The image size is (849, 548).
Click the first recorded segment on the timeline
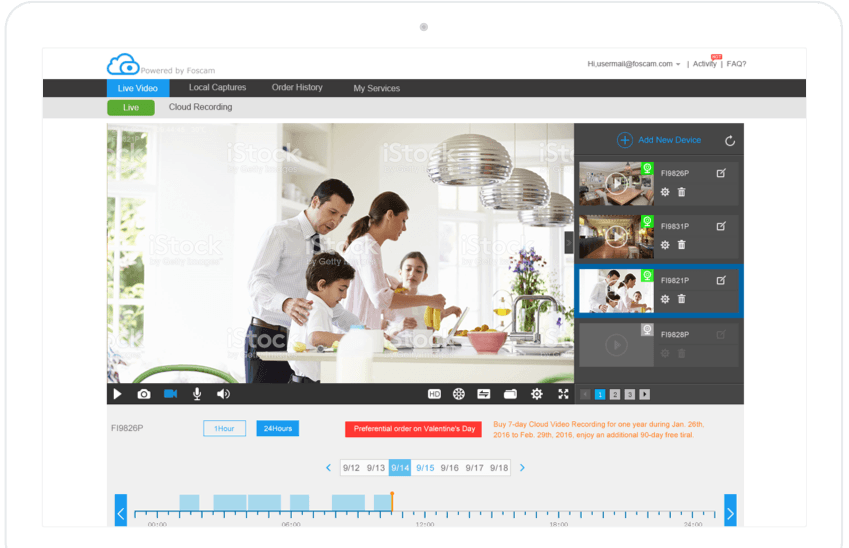[x=190, y=503]
